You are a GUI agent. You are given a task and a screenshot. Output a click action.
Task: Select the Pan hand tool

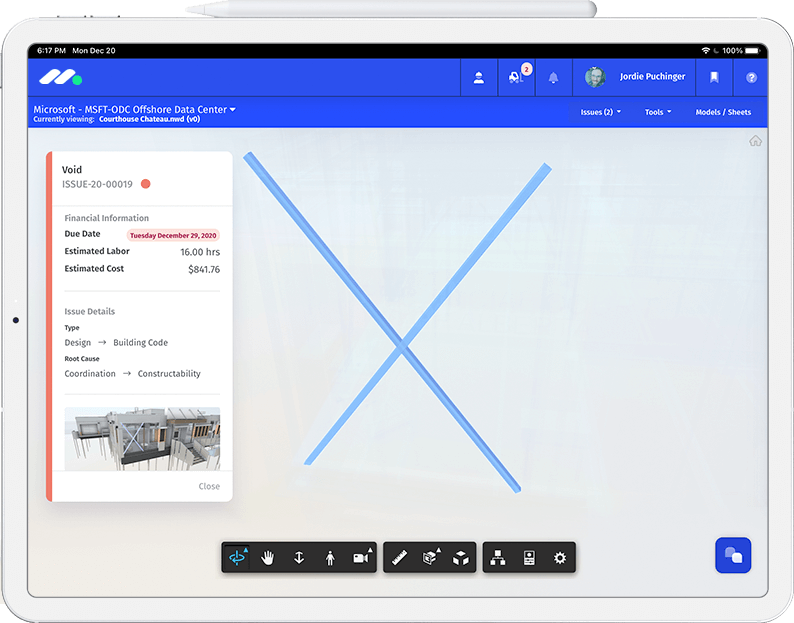pos(267,558)
